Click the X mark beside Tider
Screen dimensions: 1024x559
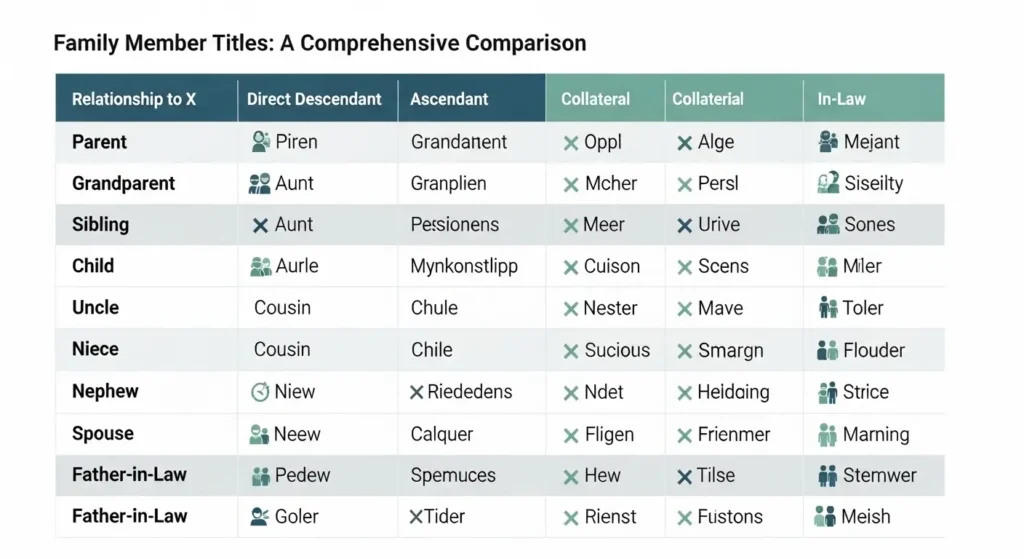coord(417,517)
